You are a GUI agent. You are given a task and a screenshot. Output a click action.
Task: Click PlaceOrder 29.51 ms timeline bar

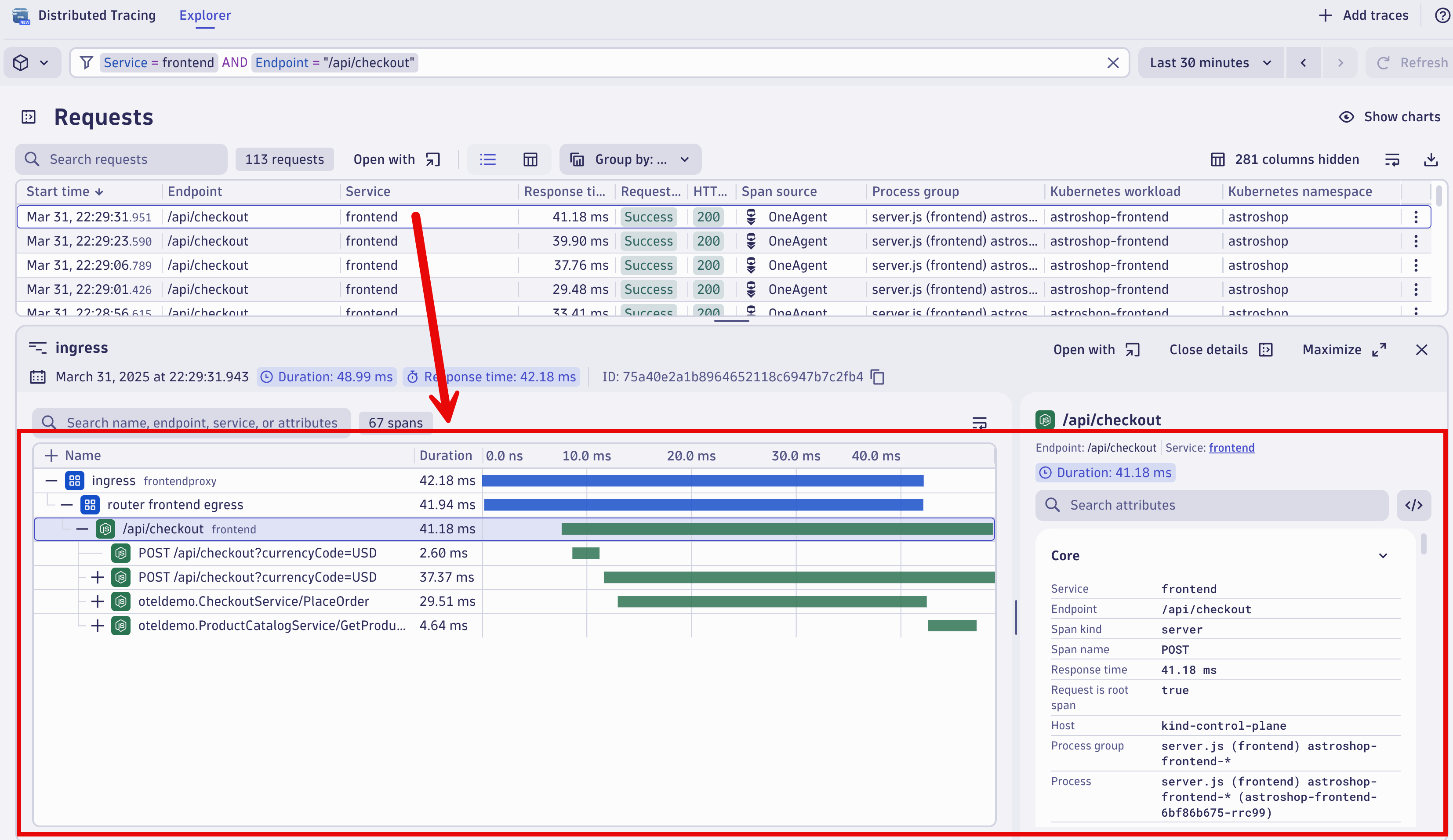pos(772,601)
